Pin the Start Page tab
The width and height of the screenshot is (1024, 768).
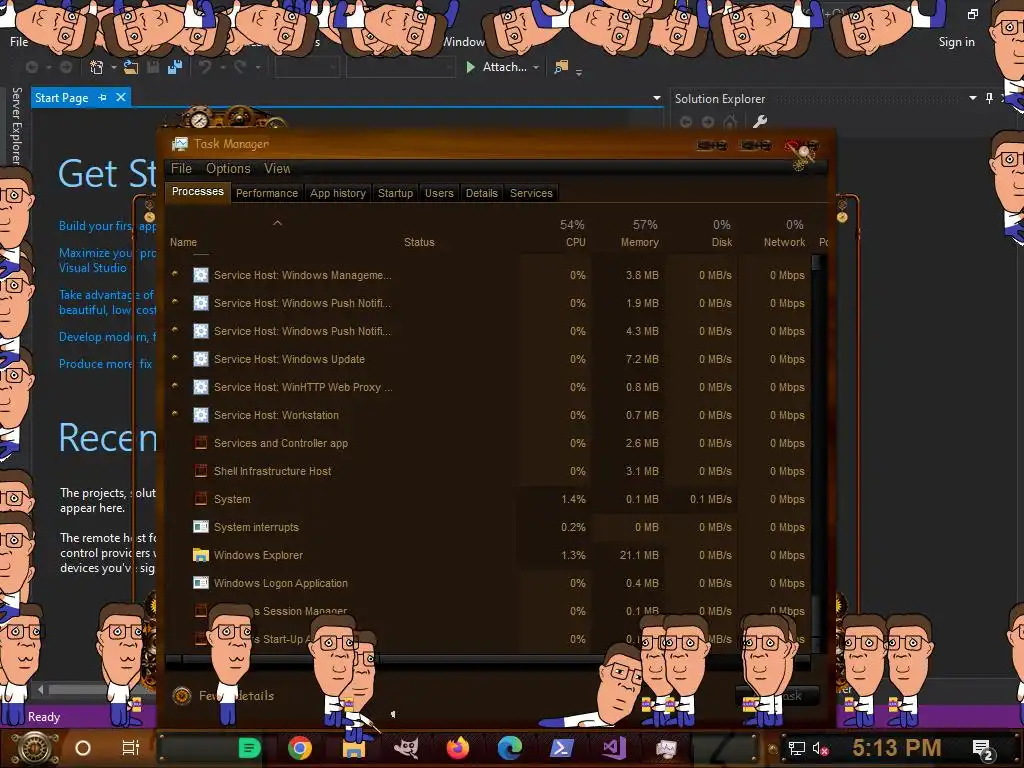point(103,97)
